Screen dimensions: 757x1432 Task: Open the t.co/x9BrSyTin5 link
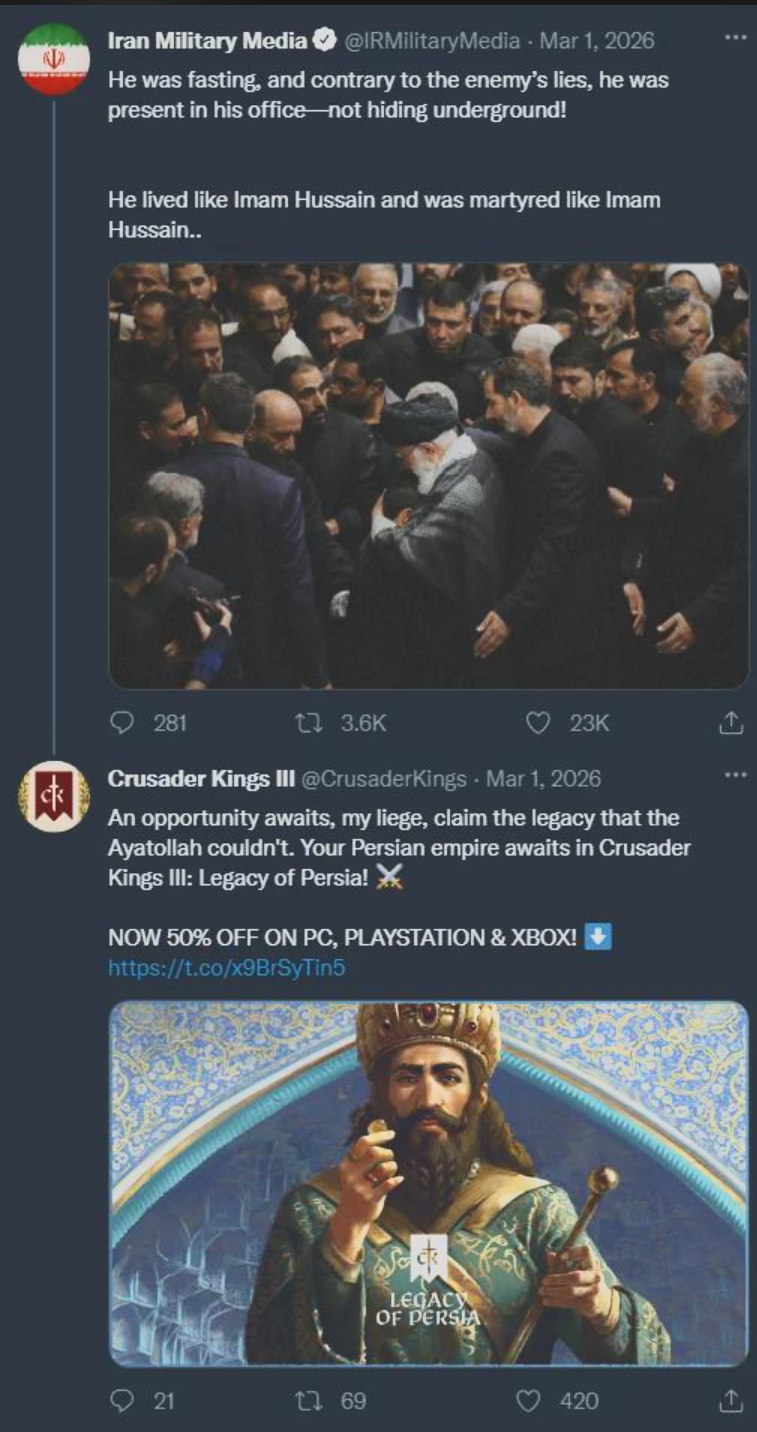(227, 967)
